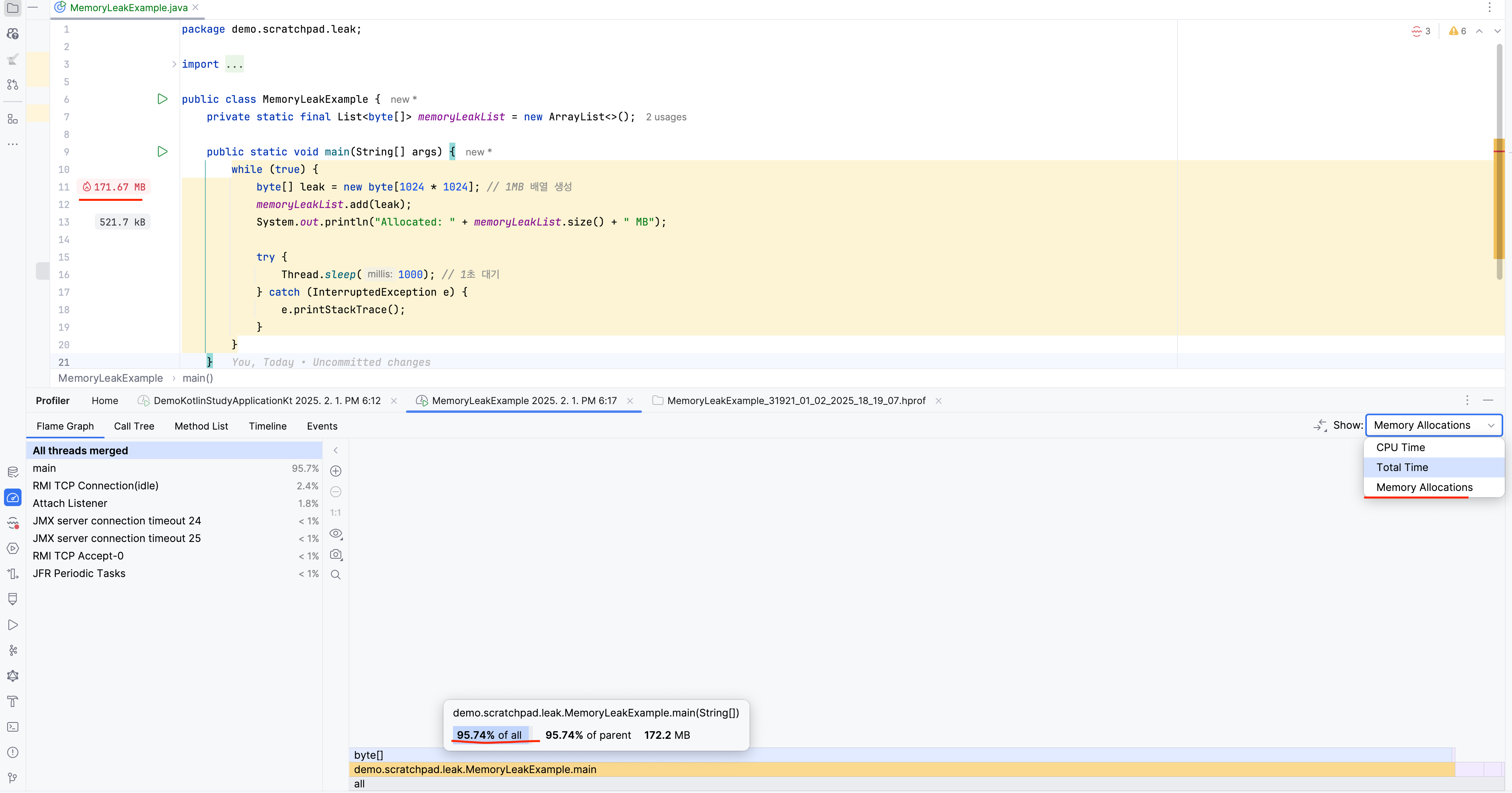Reset flame graph zoom to 1:1
1512x793 pixels.
pos(336,512)
